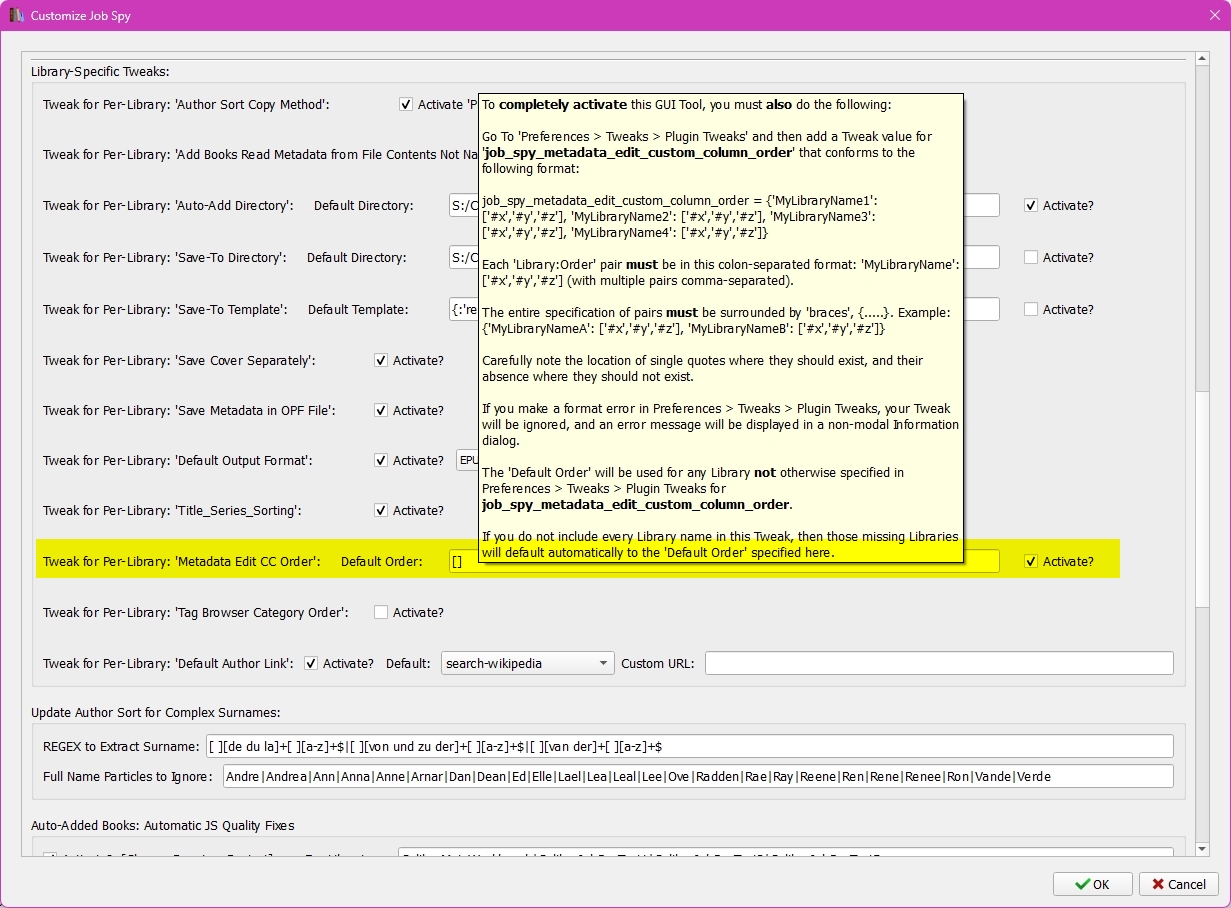Toggle Activate for 'Title_Series_Sorting'
Viewport: 1231px width, 908px height.
(x=381, y=510)
